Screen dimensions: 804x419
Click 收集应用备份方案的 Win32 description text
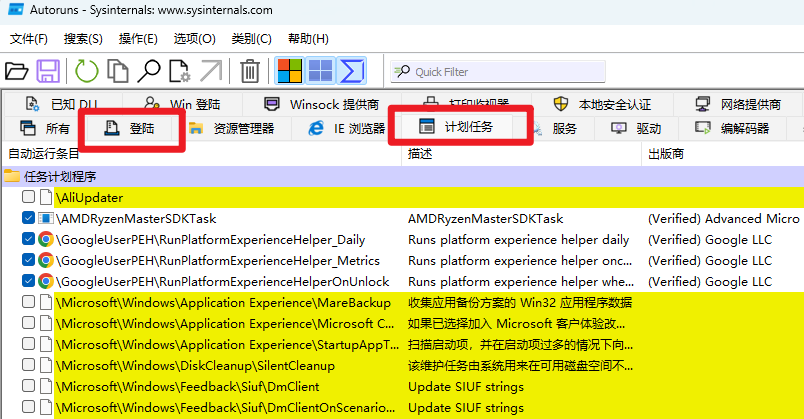[x=520, y=303]
